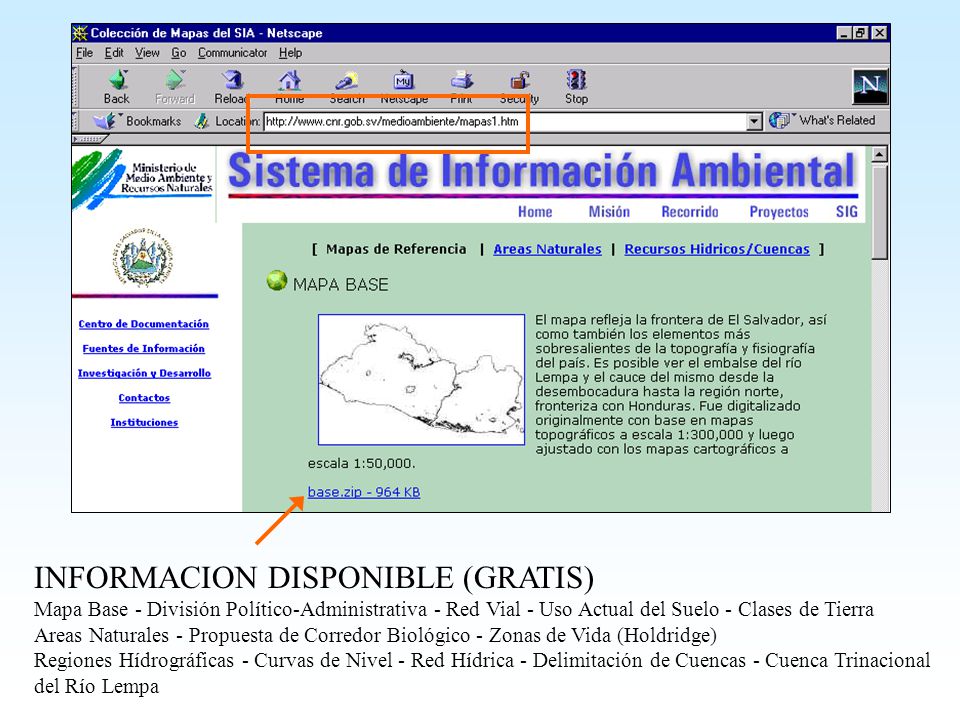
Task: Open the Instituciones sidebar link
Action: pyautogui.click(x=144, y=422)
